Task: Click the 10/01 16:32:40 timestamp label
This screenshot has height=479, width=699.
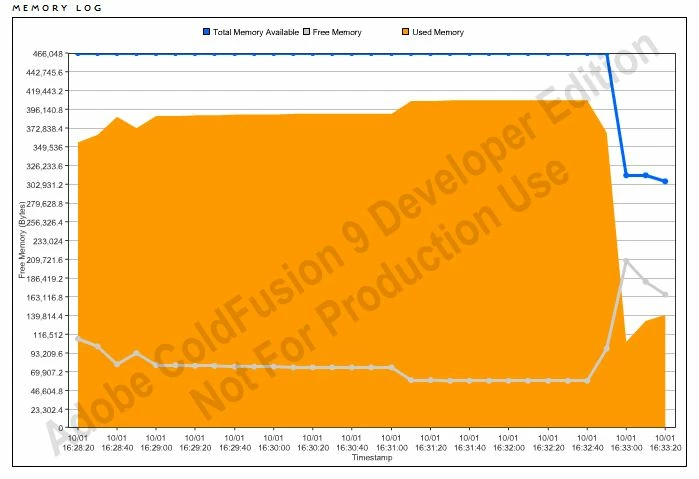Action: click(587, 442)
